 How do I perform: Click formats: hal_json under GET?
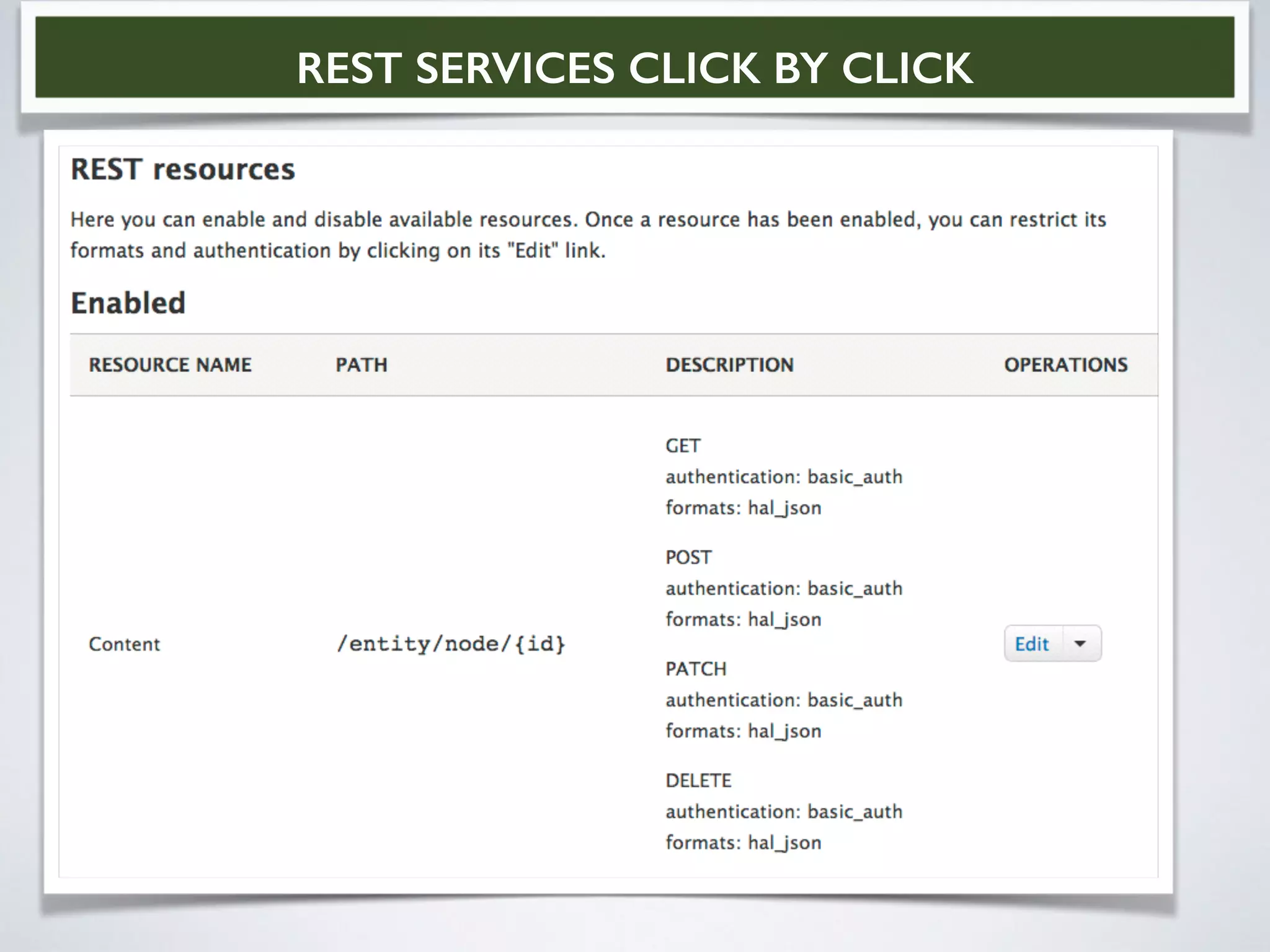point(744,508)
